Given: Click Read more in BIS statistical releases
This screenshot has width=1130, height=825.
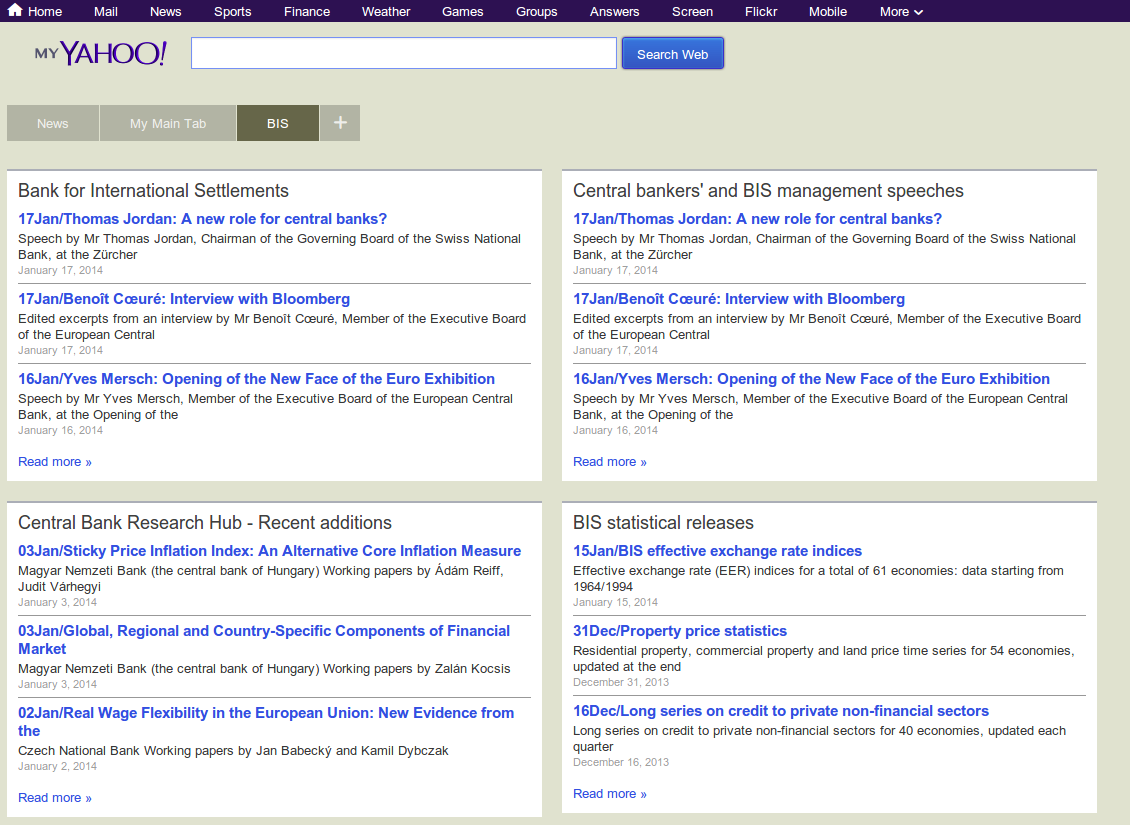Looking at the screenshot, I should [609, 794].
